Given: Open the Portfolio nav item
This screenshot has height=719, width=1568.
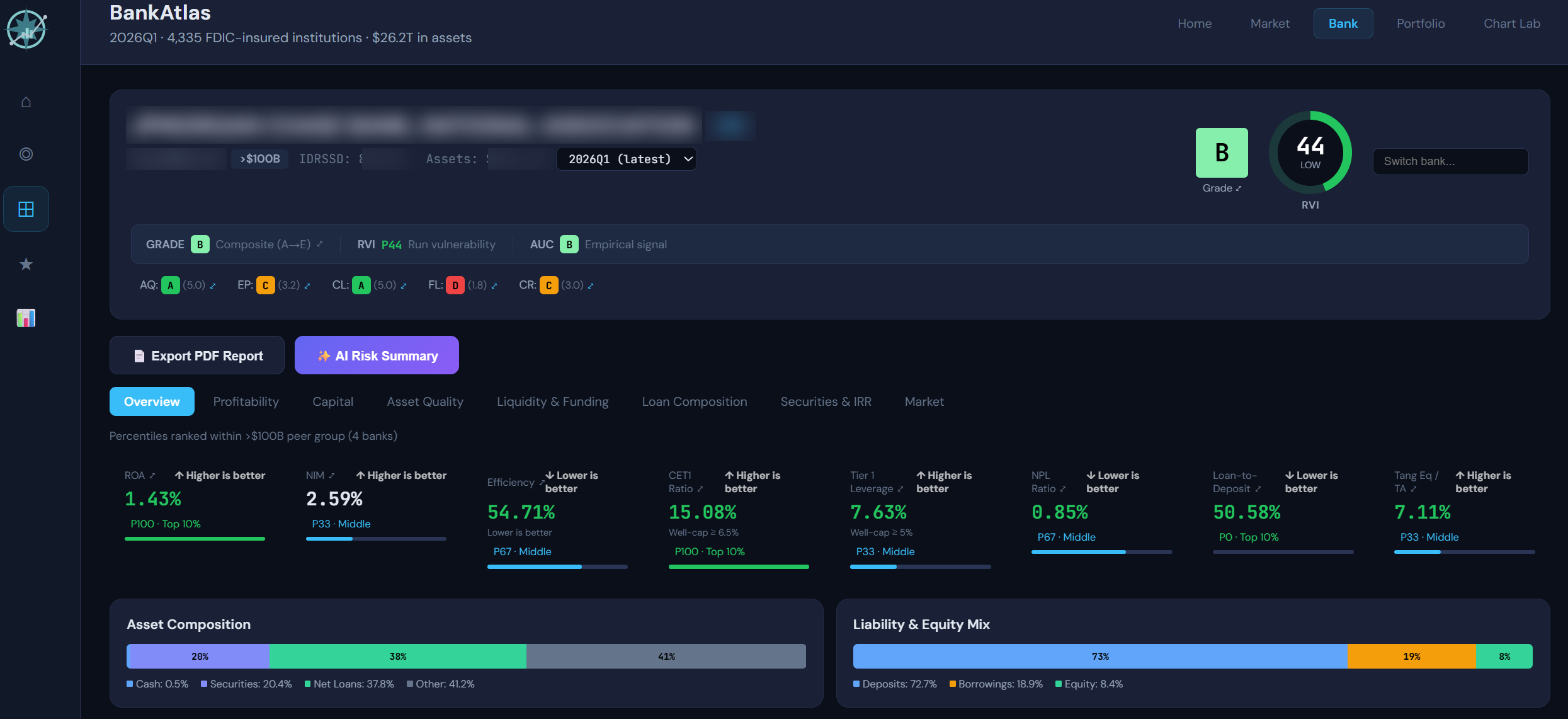Looking at the screenshot, I should [x=1421, y=23].
